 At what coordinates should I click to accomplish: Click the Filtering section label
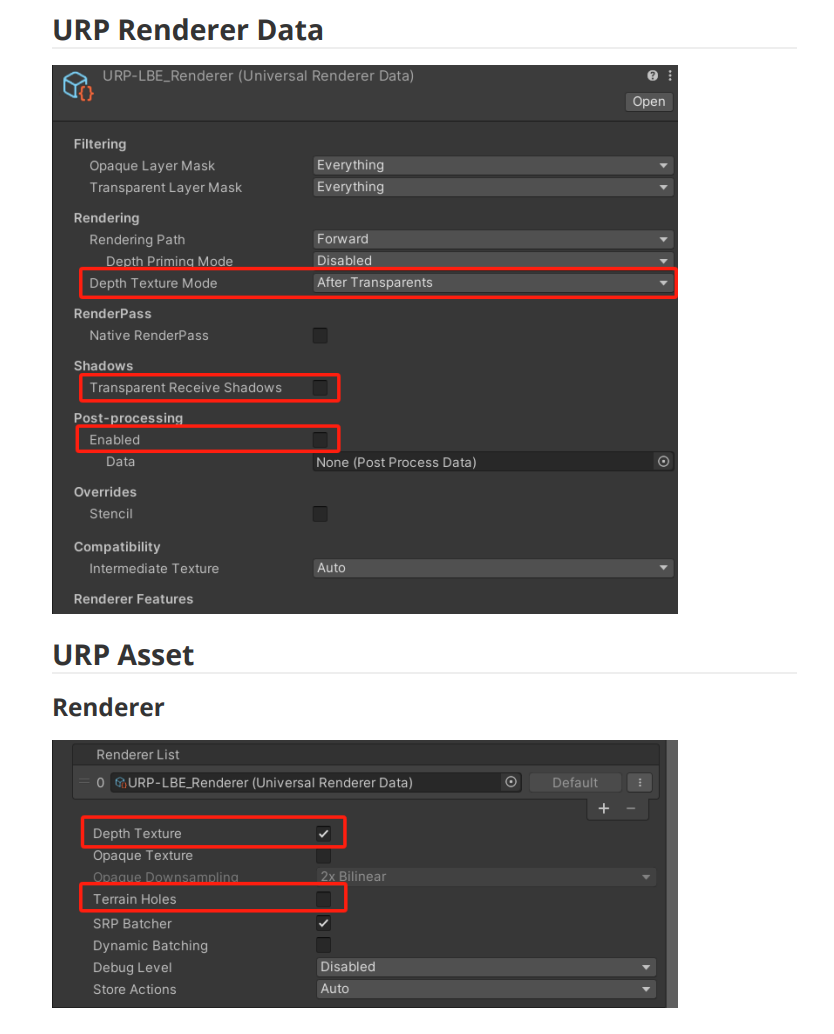coord(100,144)
